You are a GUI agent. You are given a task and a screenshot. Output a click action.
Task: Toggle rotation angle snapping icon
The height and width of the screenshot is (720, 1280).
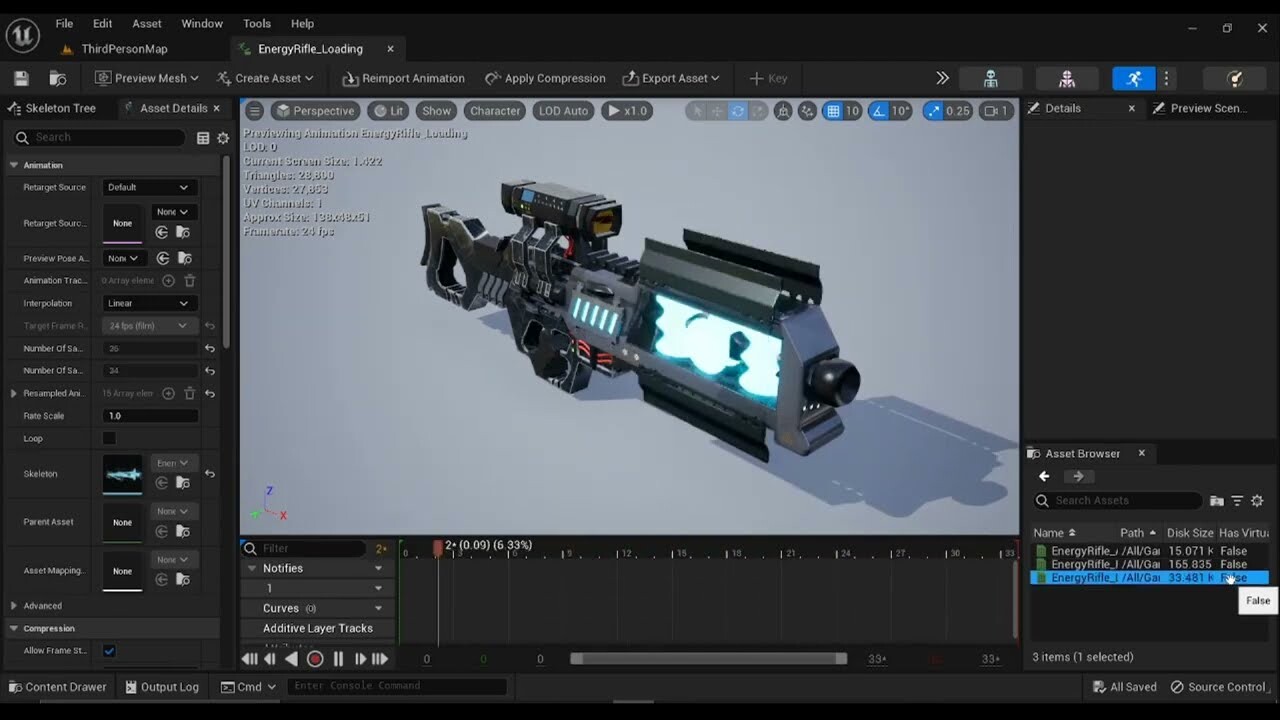point(877,111)
